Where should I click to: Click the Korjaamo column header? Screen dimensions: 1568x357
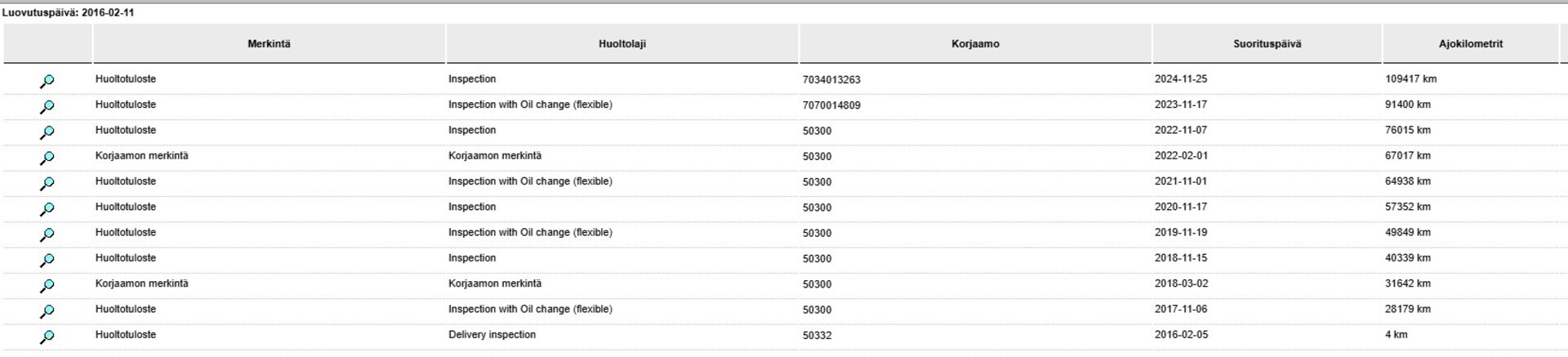pyautogui.click(x=975, y=44)
